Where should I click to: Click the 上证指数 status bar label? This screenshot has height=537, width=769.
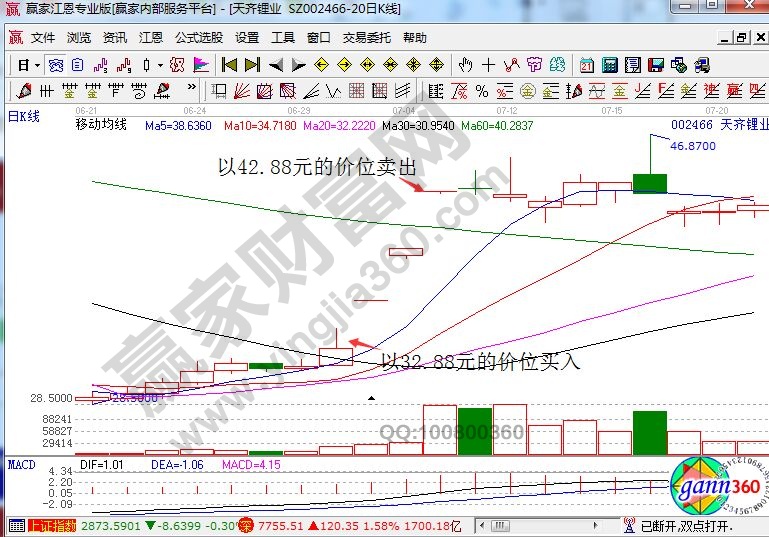pyautogui.click(x=52, y=525)
